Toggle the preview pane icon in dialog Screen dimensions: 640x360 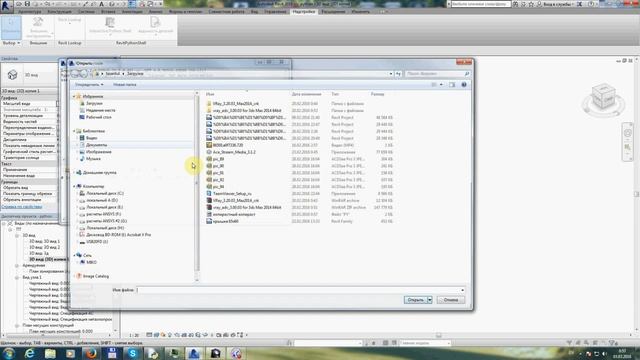click(x=452, y=84)
